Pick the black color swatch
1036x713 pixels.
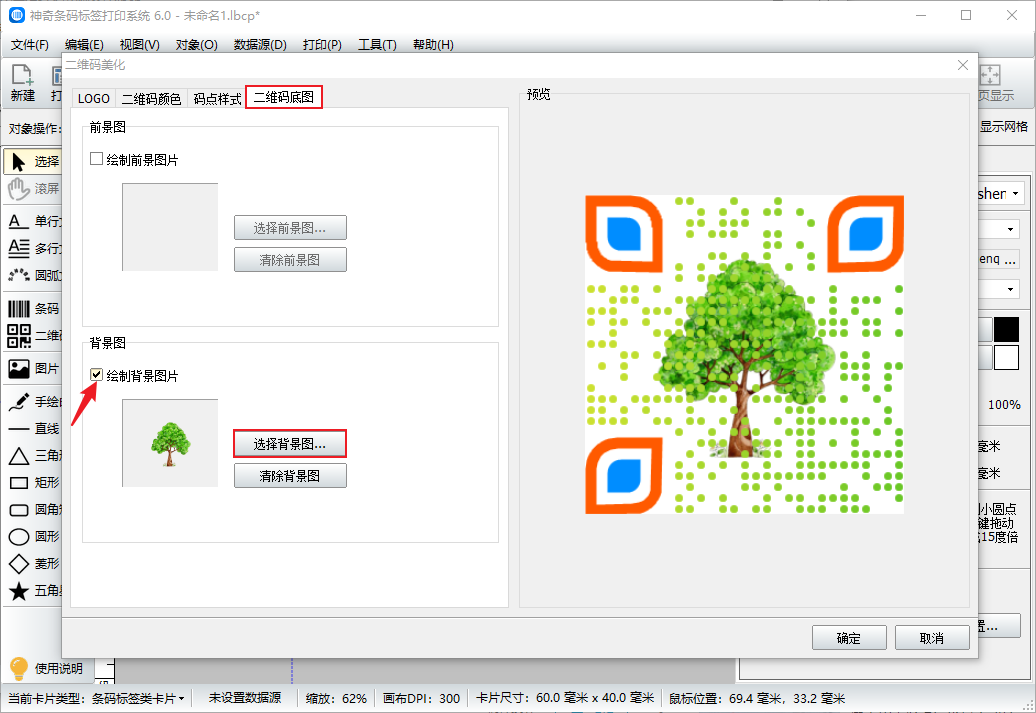[x=1006, y=330]
